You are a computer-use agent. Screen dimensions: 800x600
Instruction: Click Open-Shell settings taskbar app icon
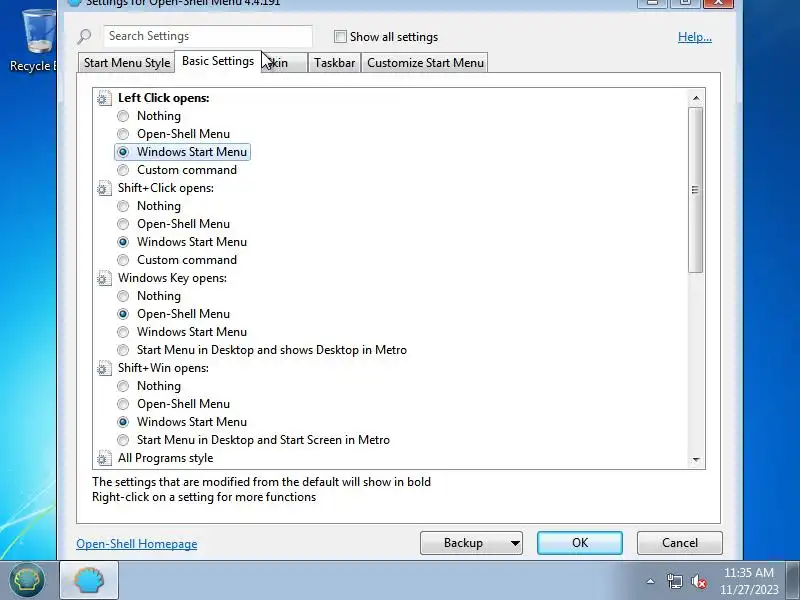pyautogui.click(x=89, y=580)
